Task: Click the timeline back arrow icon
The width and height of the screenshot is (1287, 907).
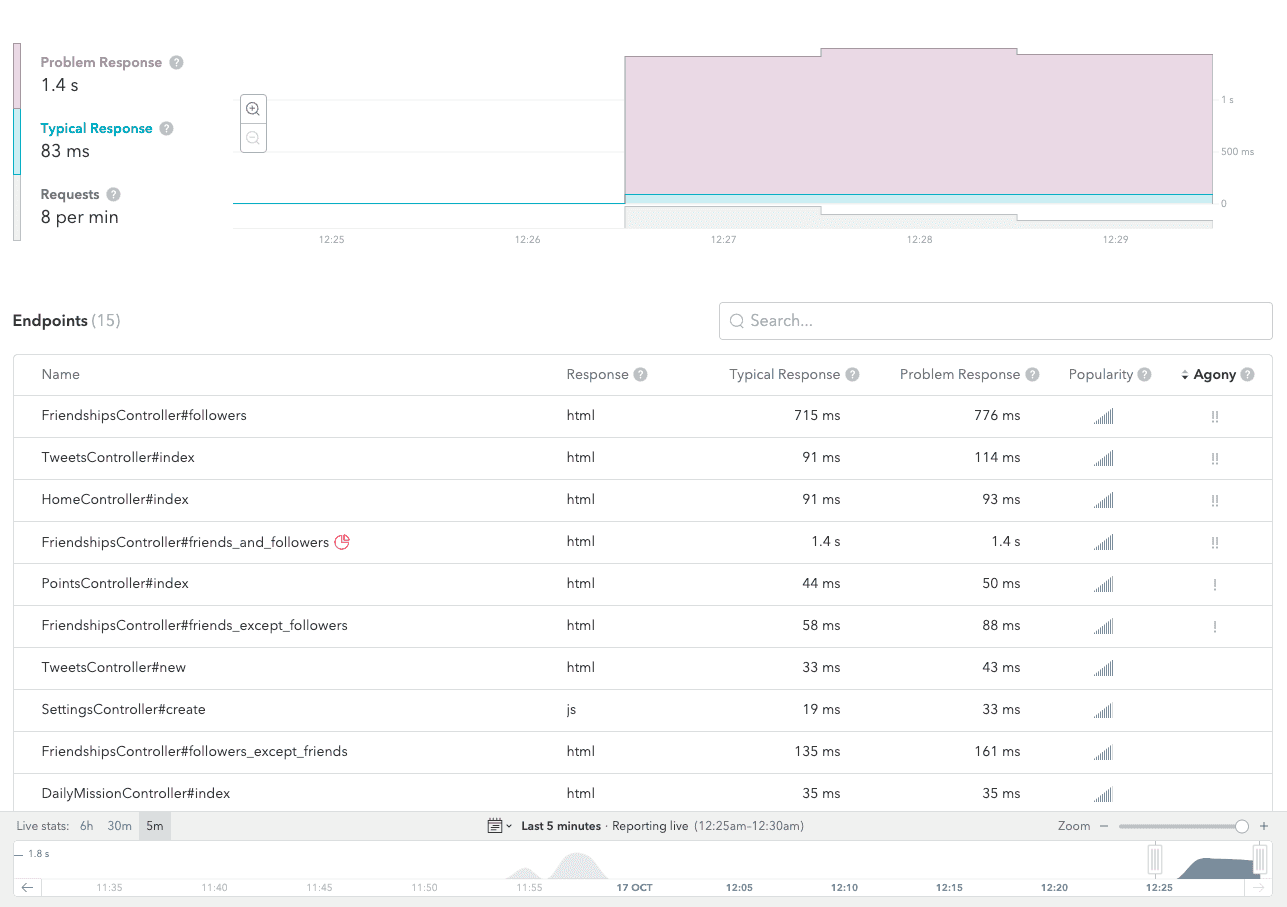Action: tap(28, 887)
